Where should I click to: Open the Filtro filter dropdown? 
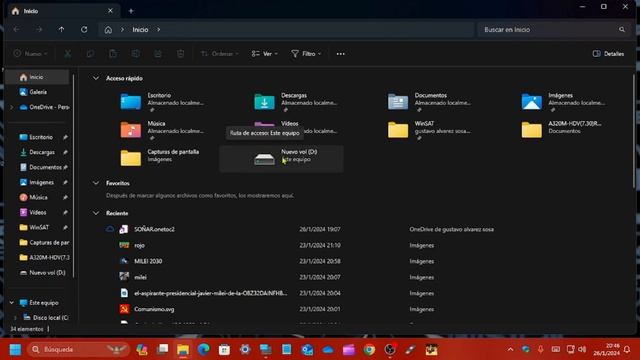click(x=306, y=53)
